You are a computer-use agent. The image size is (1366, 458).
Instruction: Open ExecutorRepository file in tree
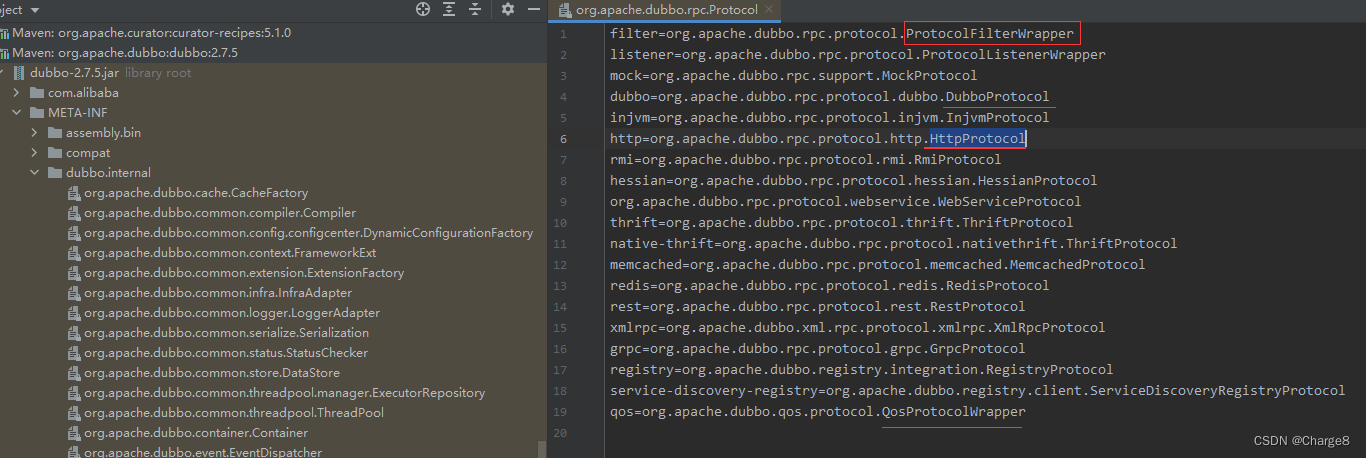pos(284,393)
